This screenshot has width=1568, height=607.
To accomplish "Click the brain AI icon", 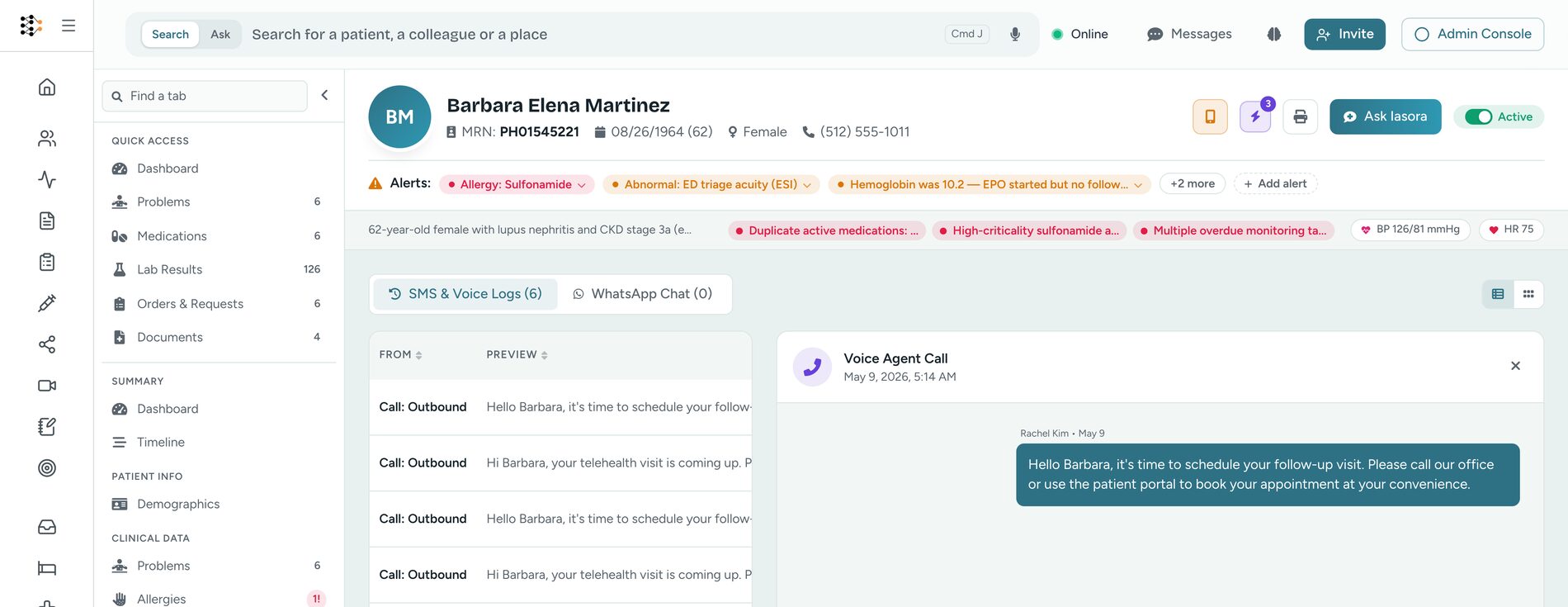I will coord(1274,34).
